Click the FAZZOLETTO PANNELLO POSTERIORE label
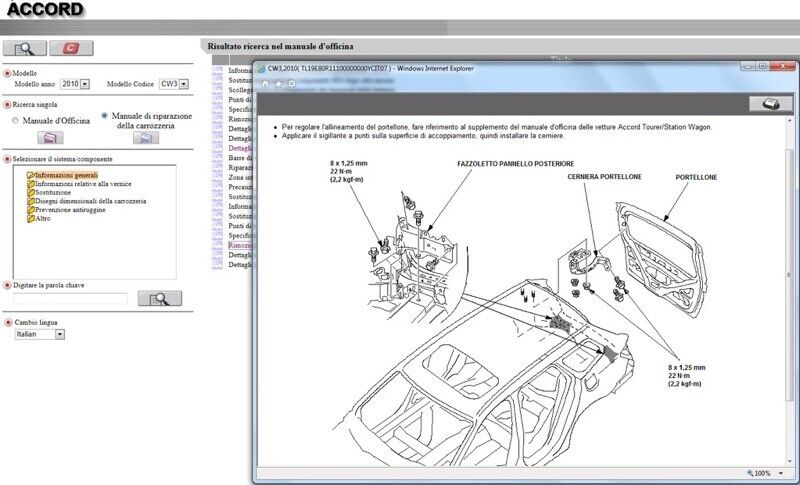The height and width of the screenshot is (485, 800). click(515, 164)
